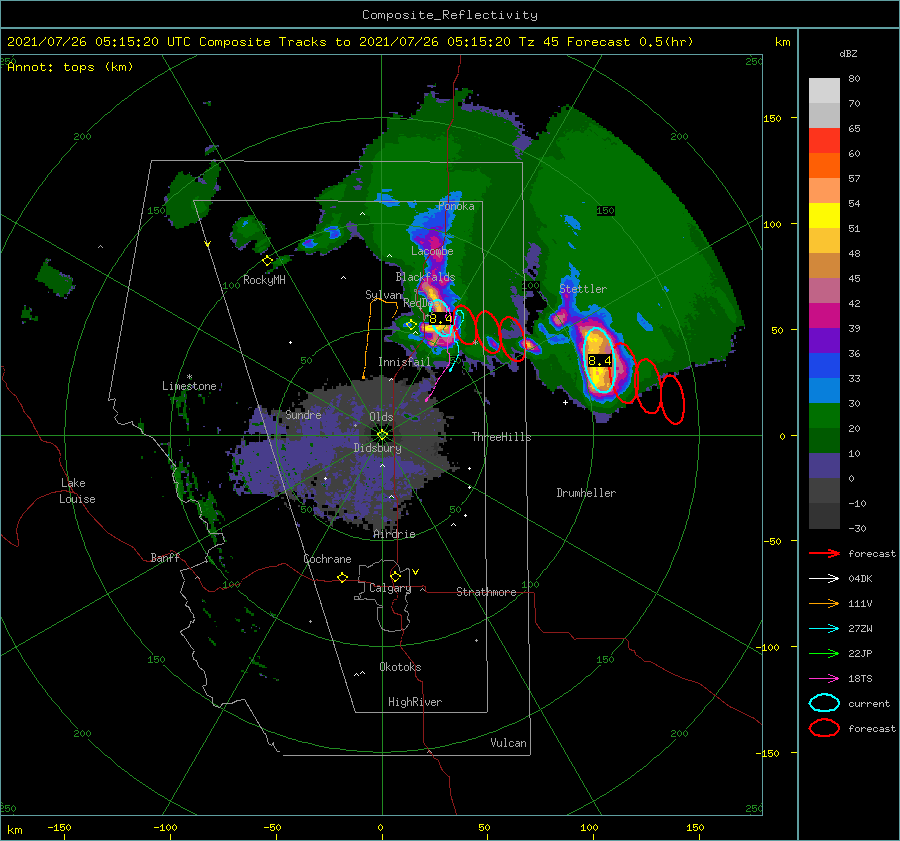Pick the red 60-65 dBZ swatch
The height and width of the screenshot is (841, 900).
coord(824,141)
